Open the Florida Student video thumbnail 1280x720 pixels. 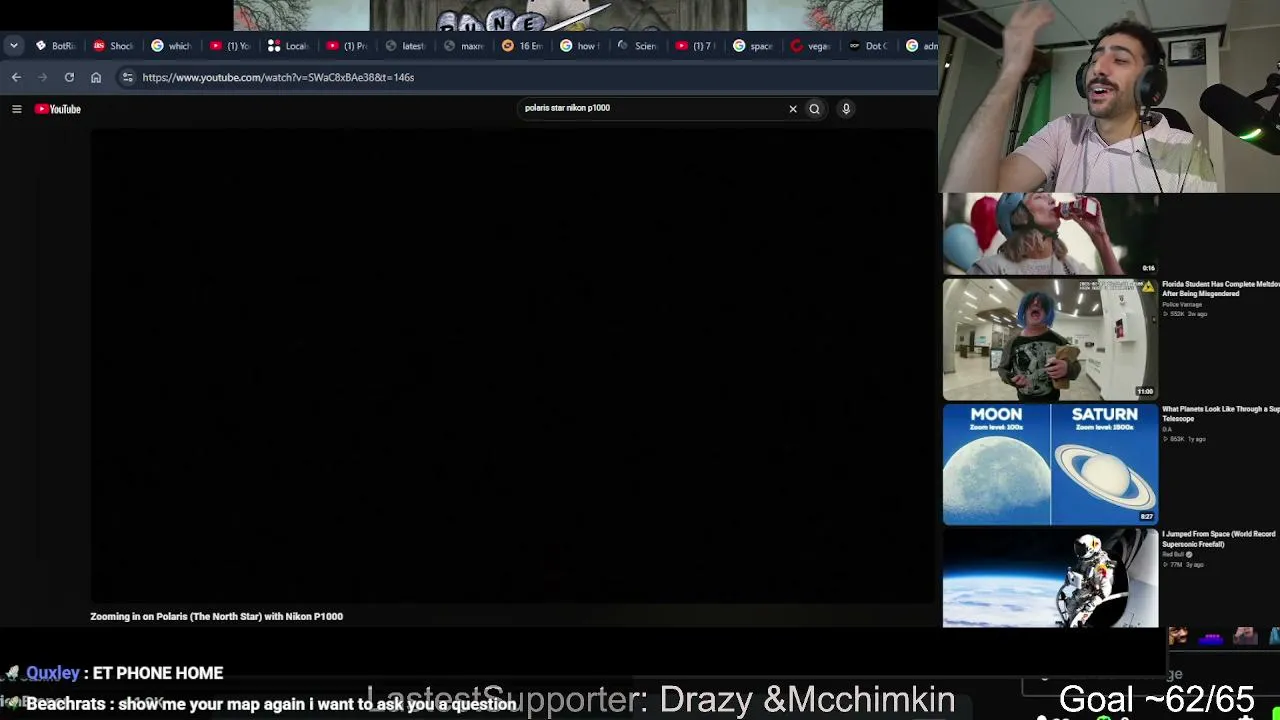[1050, 339]
